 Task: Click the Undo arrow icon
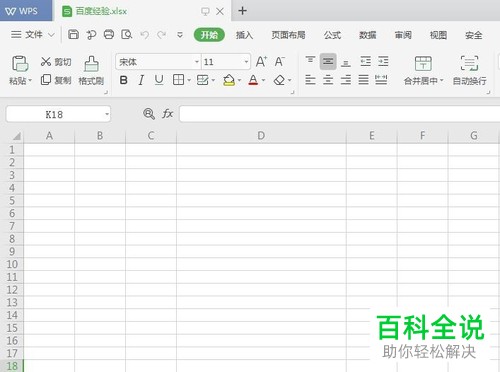144,35
